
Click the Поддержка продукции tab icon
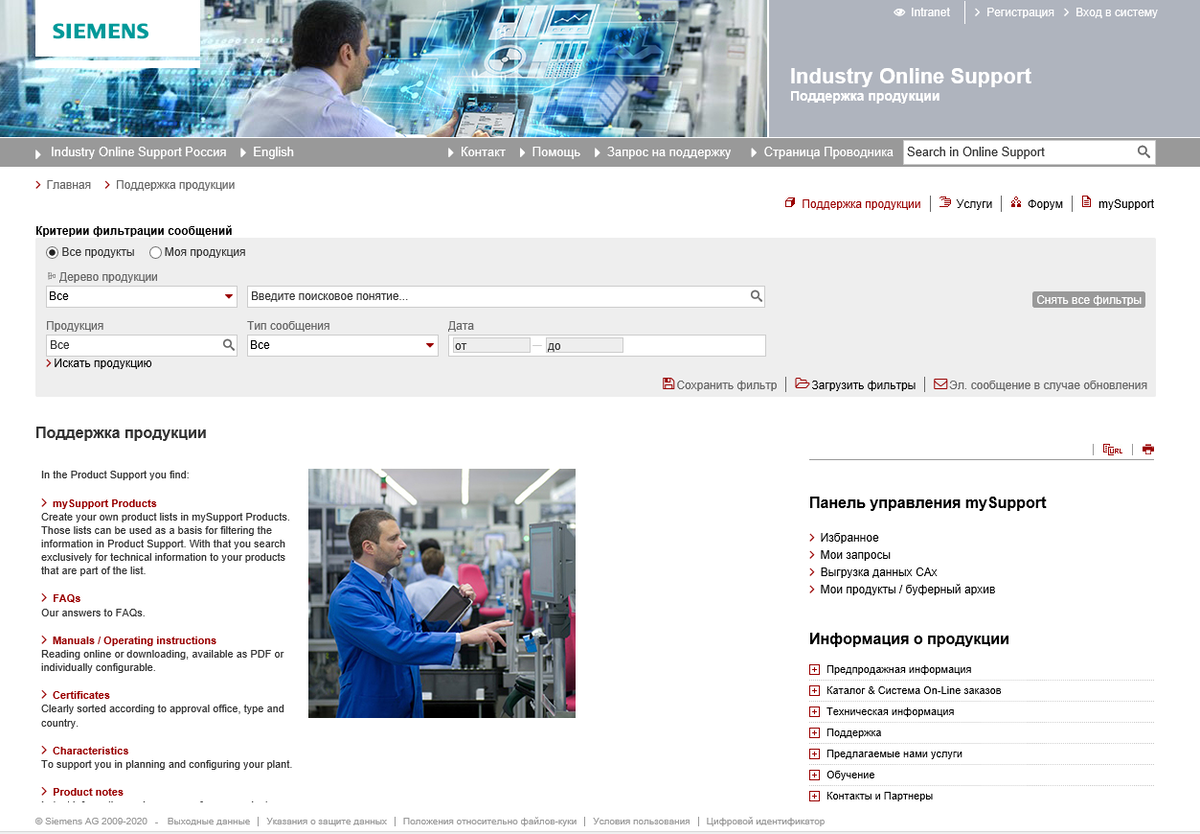pyautogui.click(x=790, y=203)
